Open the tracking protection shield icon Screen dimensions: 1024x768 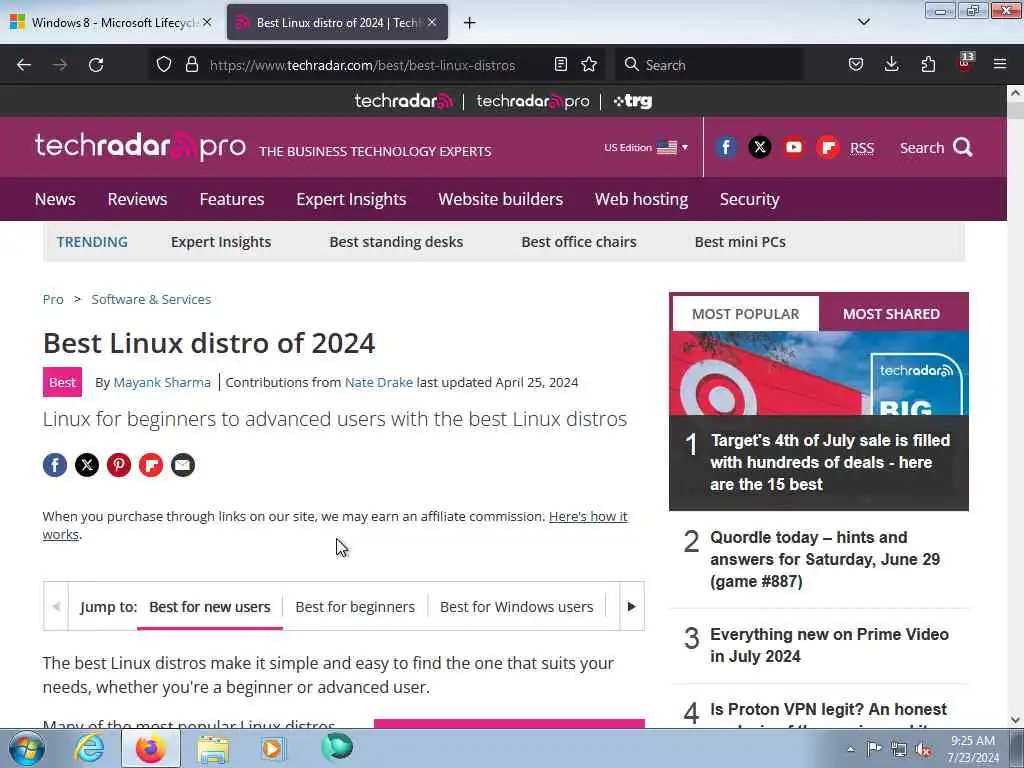point(164,64)
